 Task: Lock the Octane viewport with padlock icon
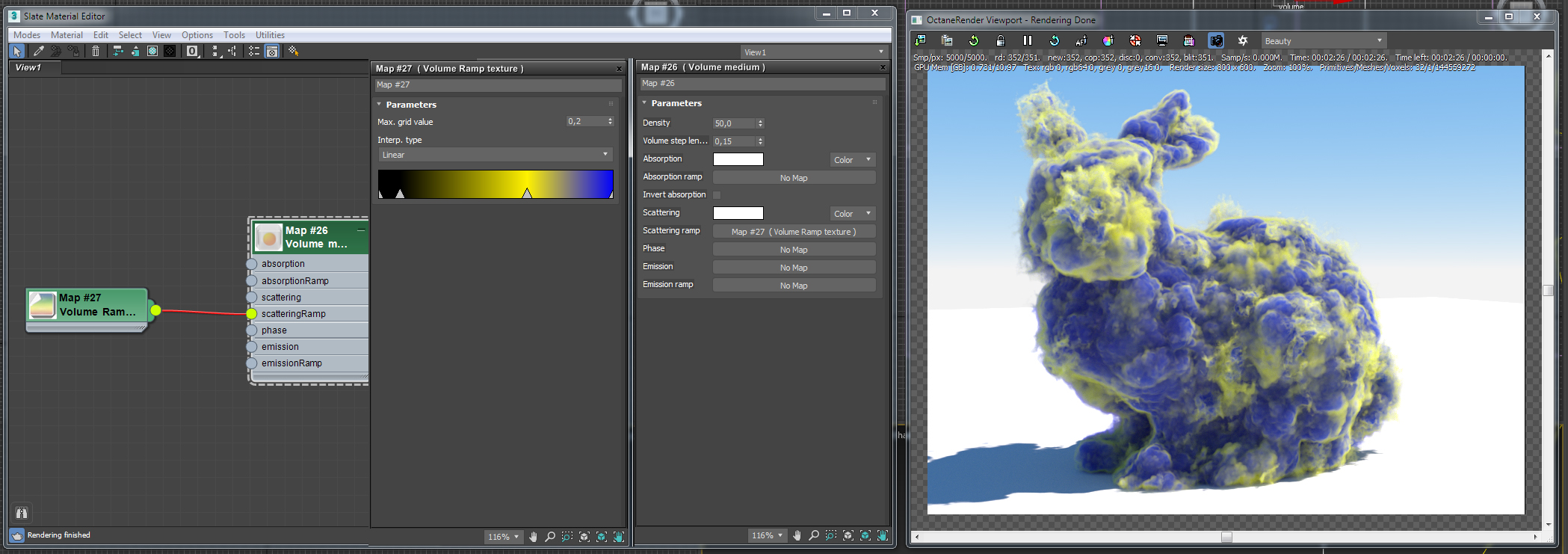pos(1000,41)
